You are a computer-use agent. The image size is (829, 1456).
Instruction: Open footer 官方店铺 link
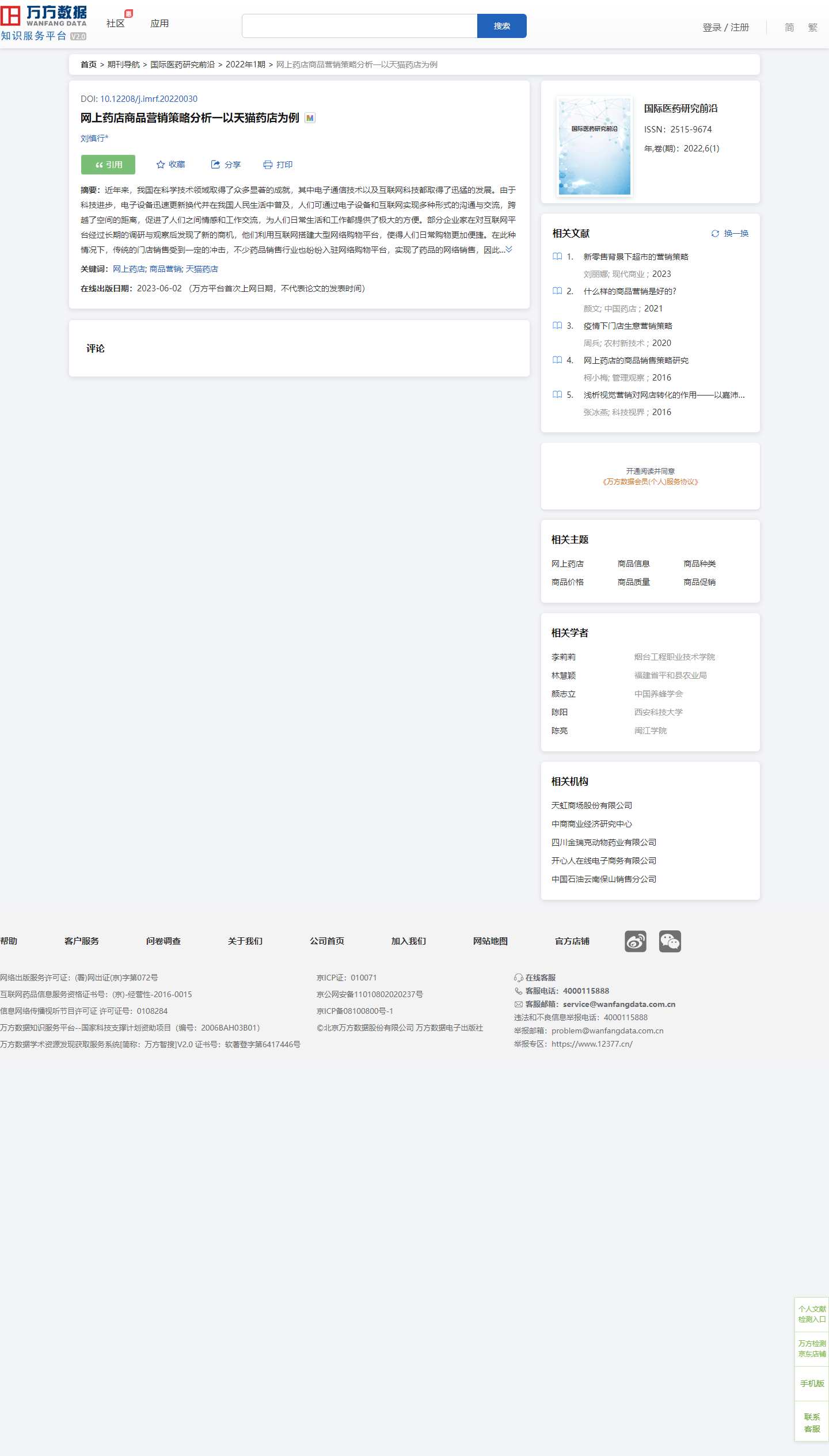tap(572, 941)
